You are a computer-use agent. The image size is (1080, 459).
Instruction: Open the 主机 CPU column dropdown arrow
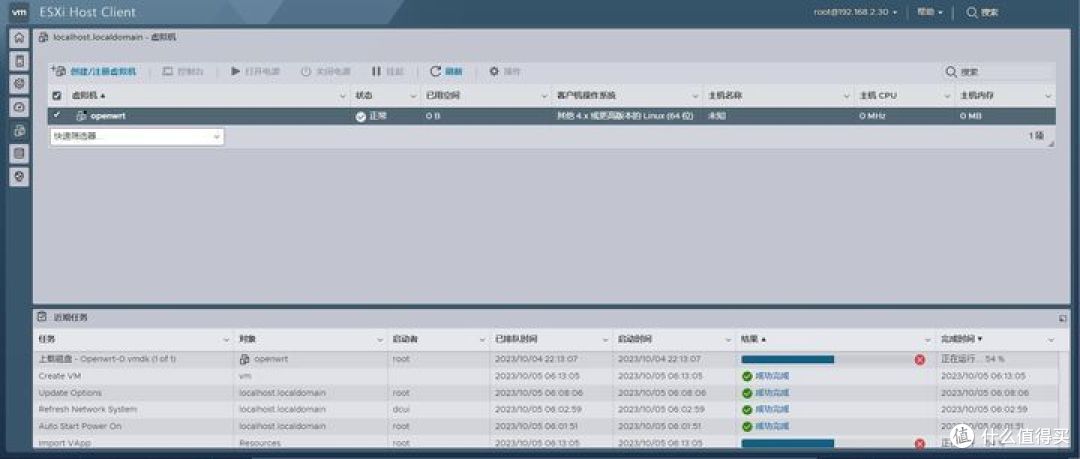point(946,96)
